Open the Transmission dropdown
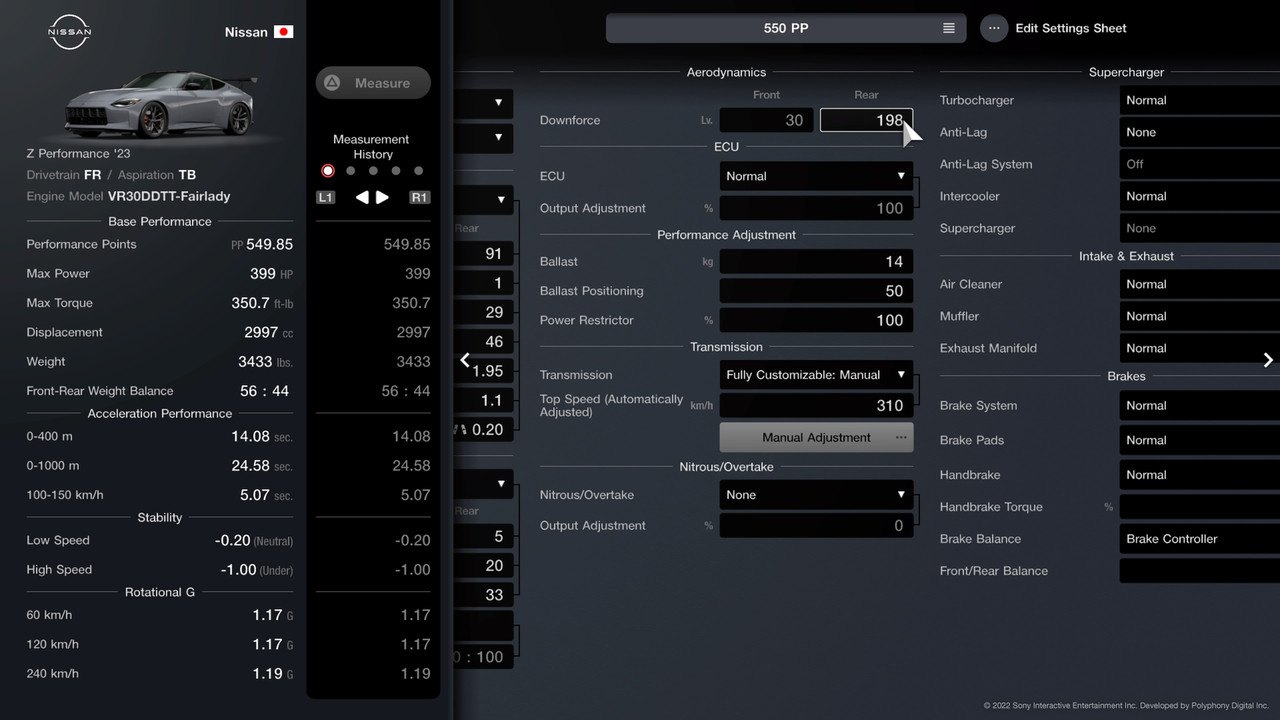The width and height of the screenshot is (1280, 720). click(x=816, y=375)
